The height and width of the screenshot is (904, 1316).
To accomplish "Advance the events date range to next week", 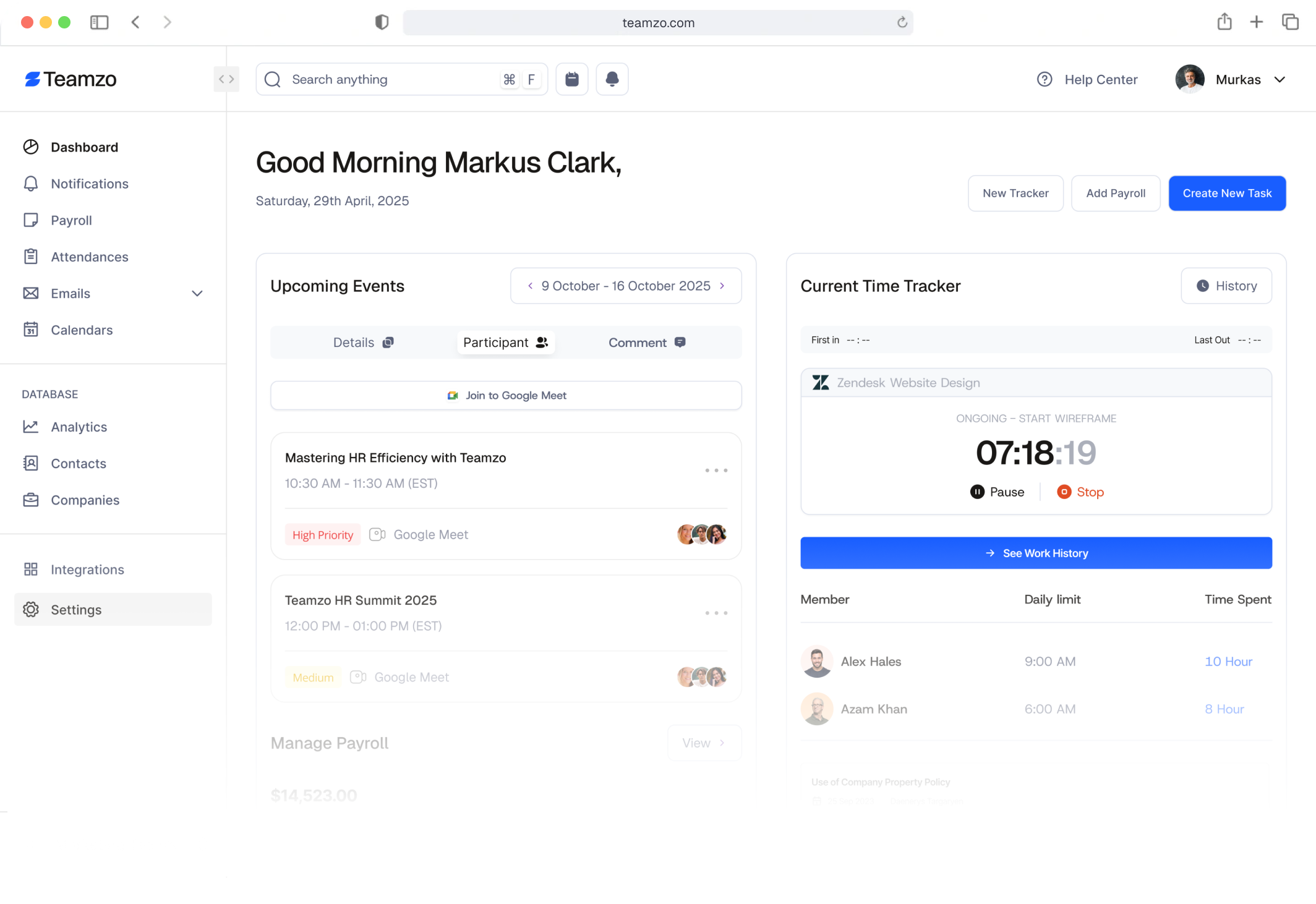I will pos(722,286).
